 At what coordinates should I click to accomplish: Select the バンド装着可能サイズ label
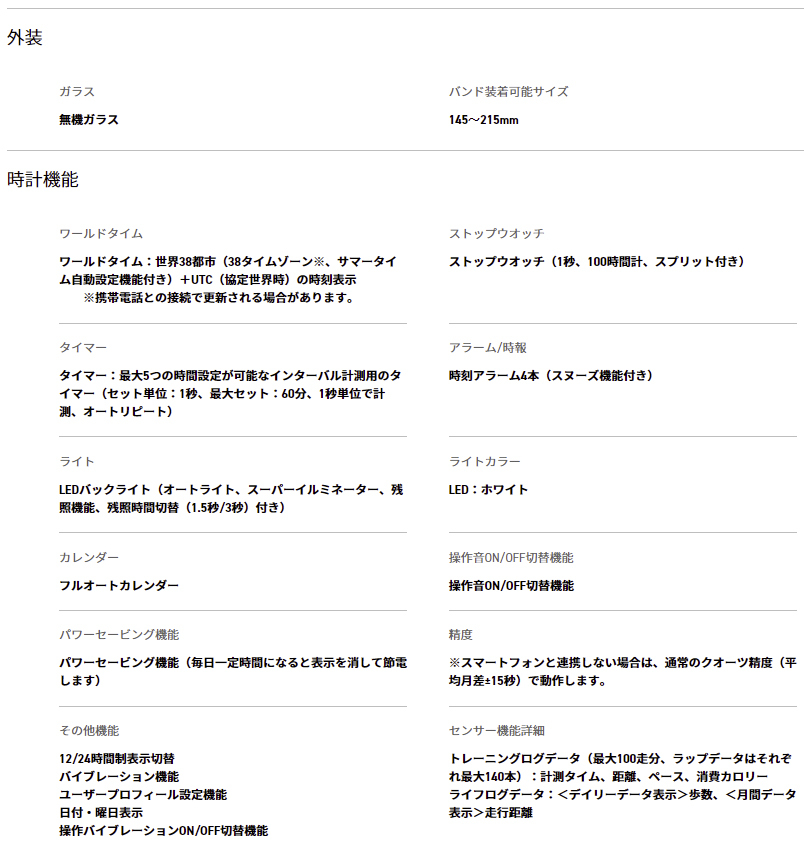(x=508, y=91)
